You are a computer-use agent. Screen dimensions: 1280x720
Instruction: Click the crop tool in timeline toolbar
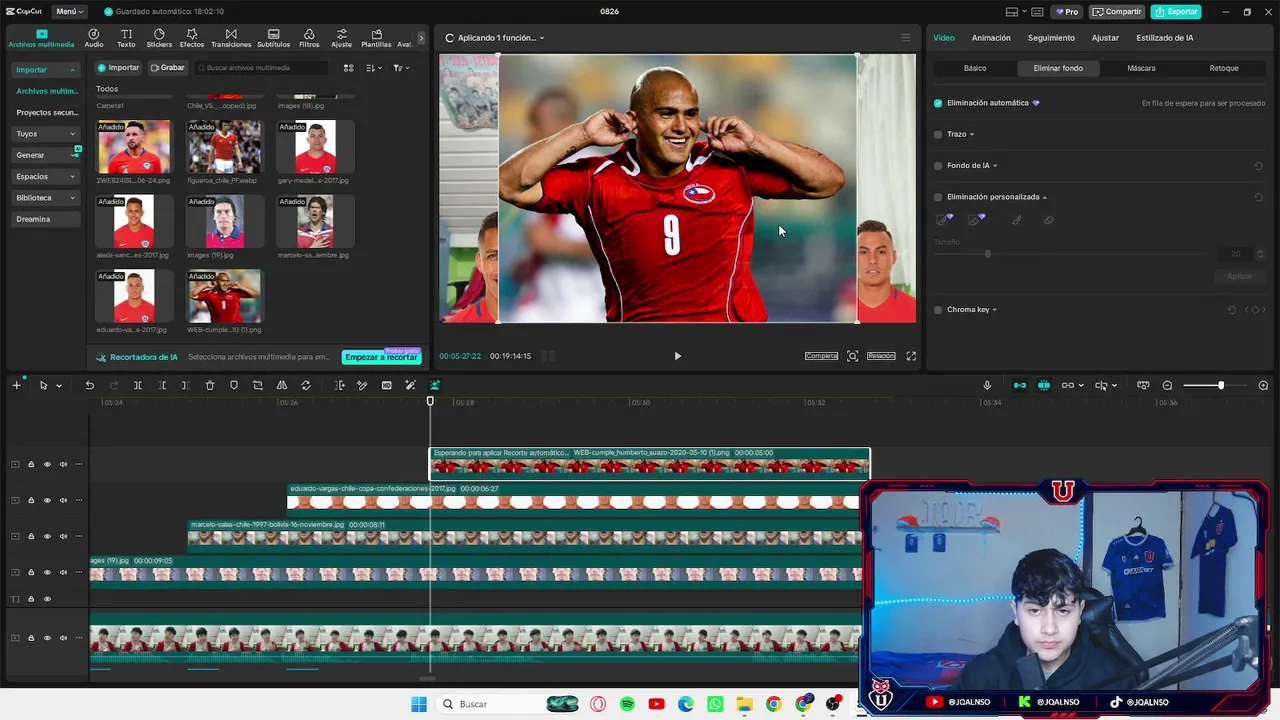[x=258, y=386]
